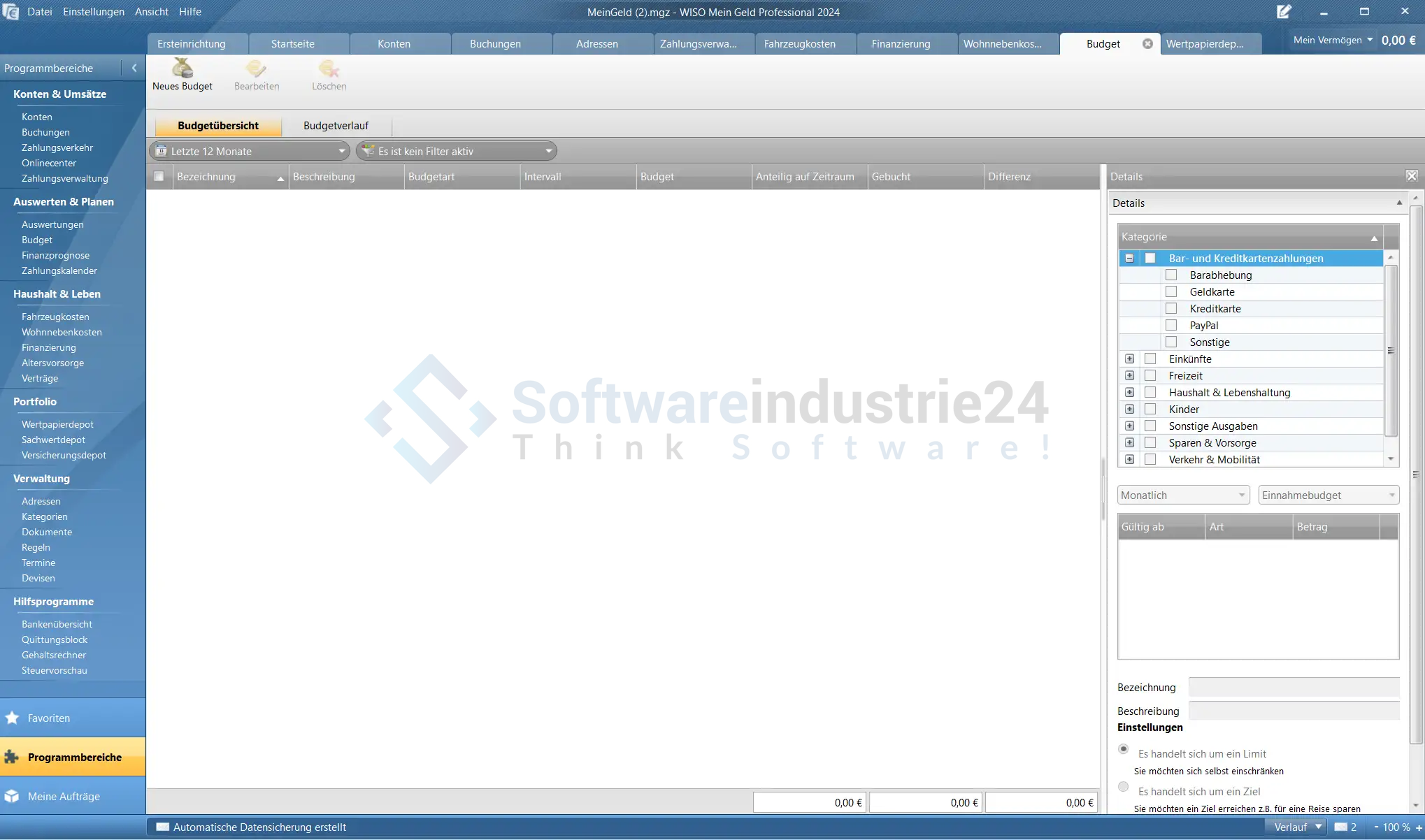Open Finanzprognose in the sidebar
The height and width of the screenshot is (840, 1425).
55,255
